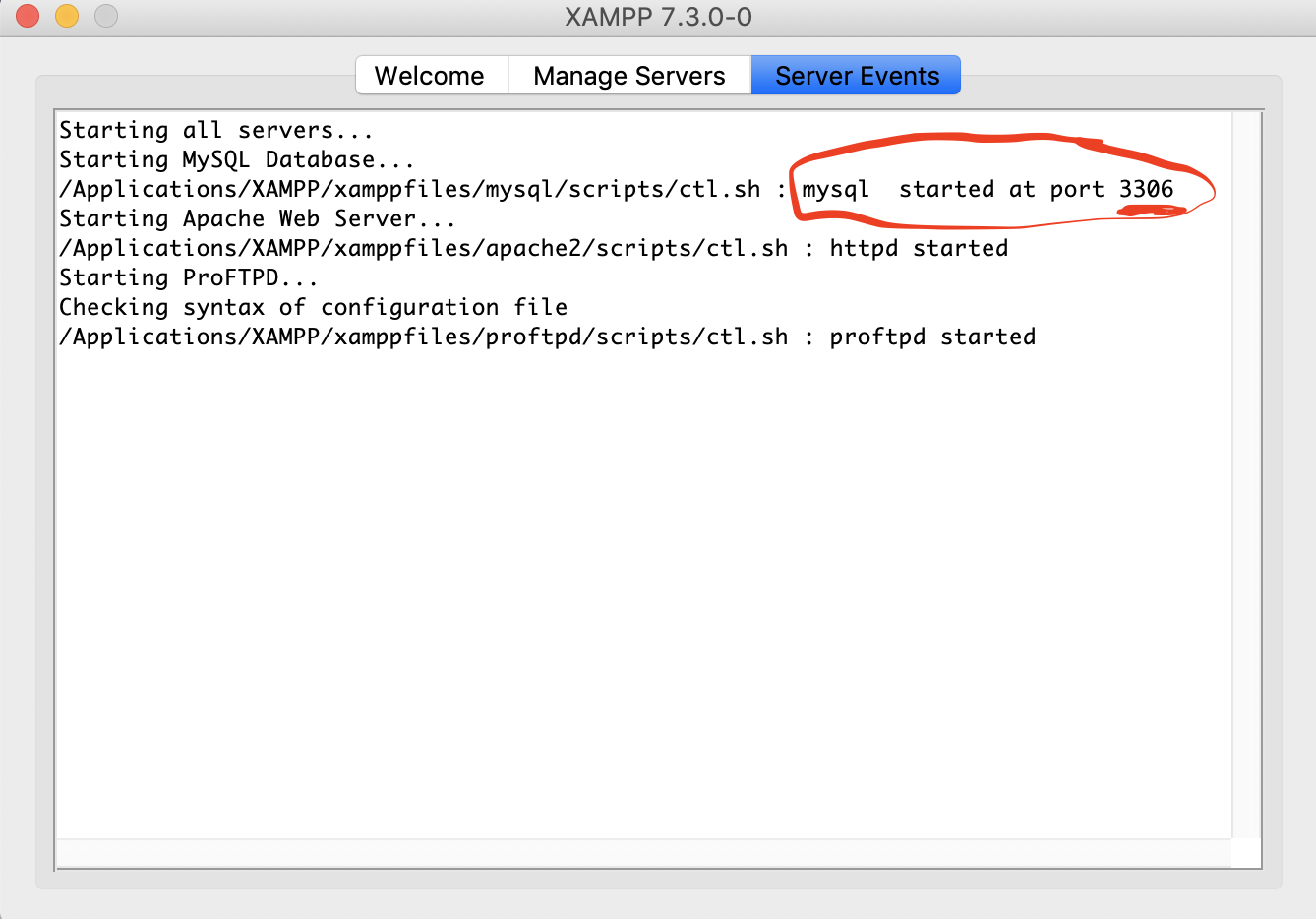Screen dimensions: 1316x919
Task: Click the "Starting ProFTPD..." log line
Action: click(188, 277)
